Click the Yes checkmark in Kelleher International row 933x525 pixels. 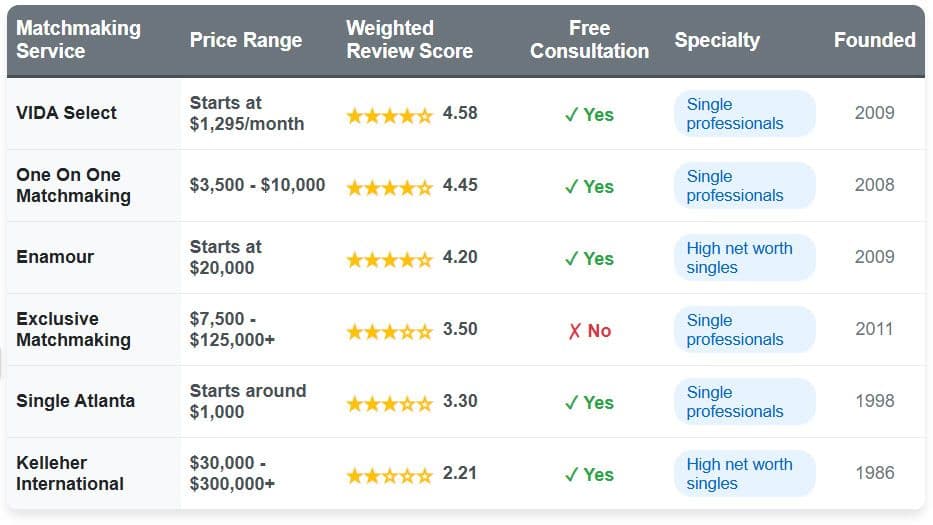tap(589, 475)
